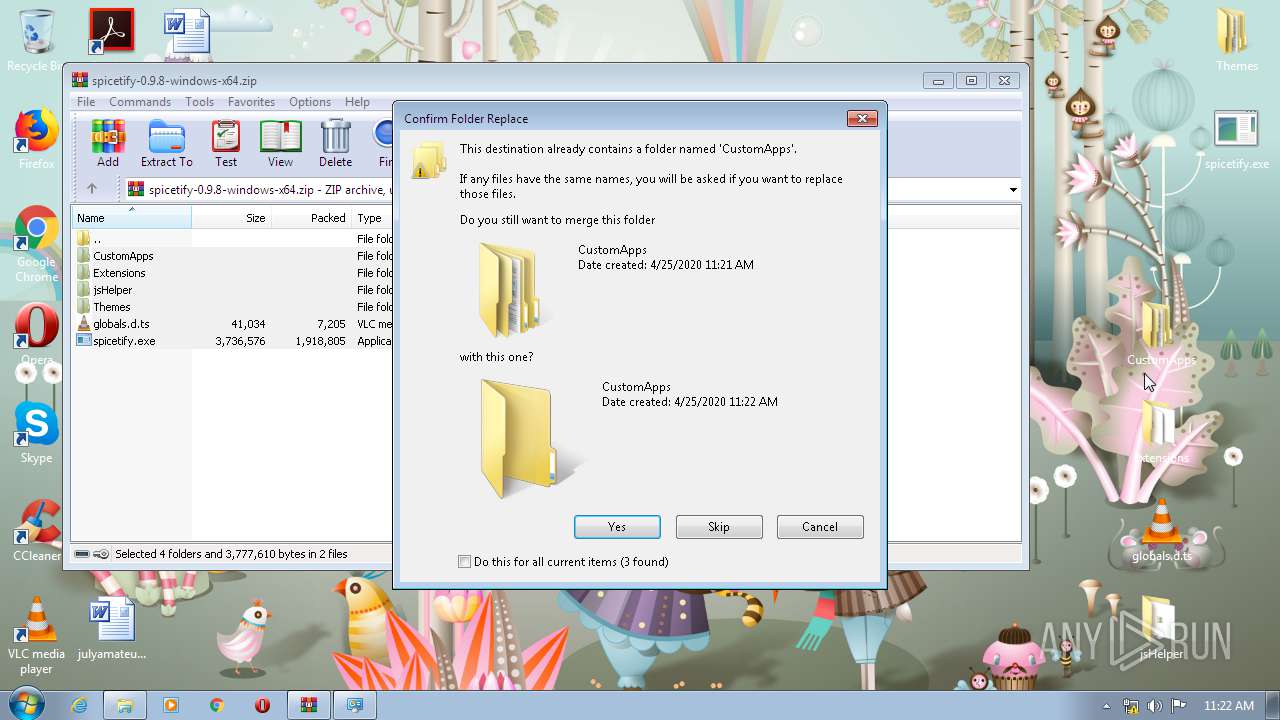Open the Windows Start menu
1280x720 pixels.
(27, 705)
